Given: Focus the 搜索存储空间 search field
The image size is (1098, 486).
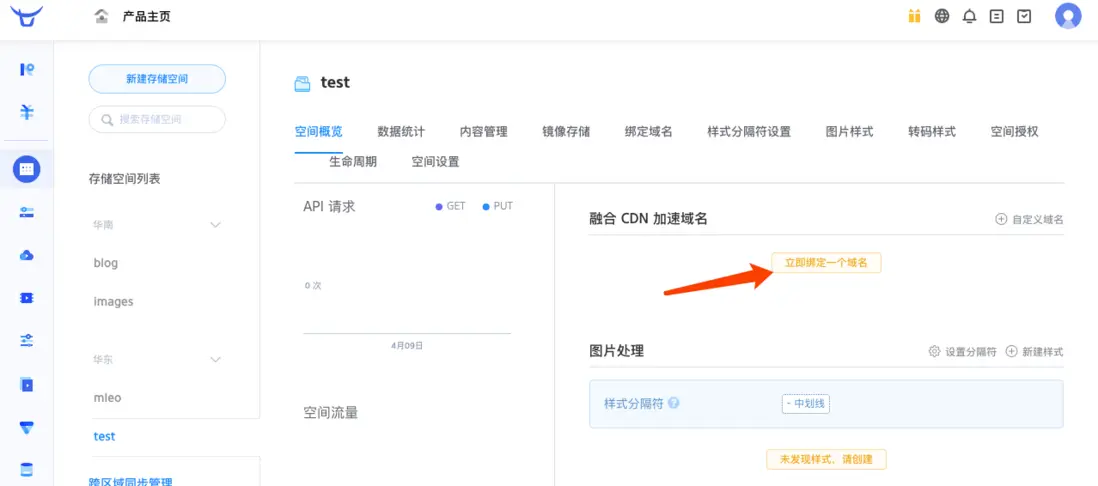Looking at the screenshot, I should tap(157, 120).
